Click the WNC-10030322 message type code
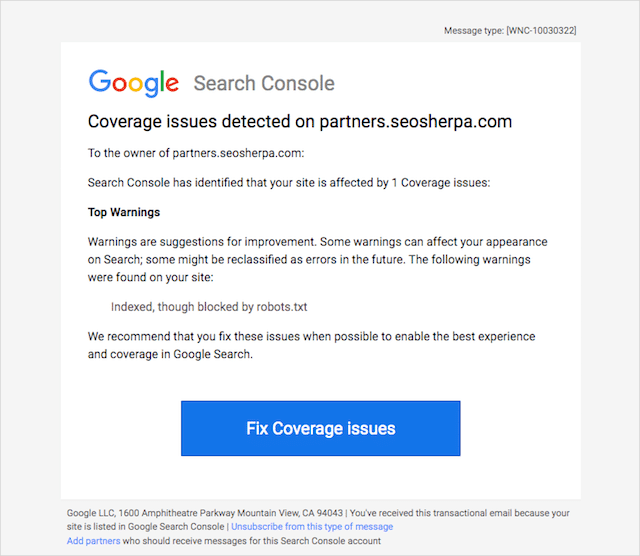The height and width of the screenshot is (556, 640). [541, 31]
